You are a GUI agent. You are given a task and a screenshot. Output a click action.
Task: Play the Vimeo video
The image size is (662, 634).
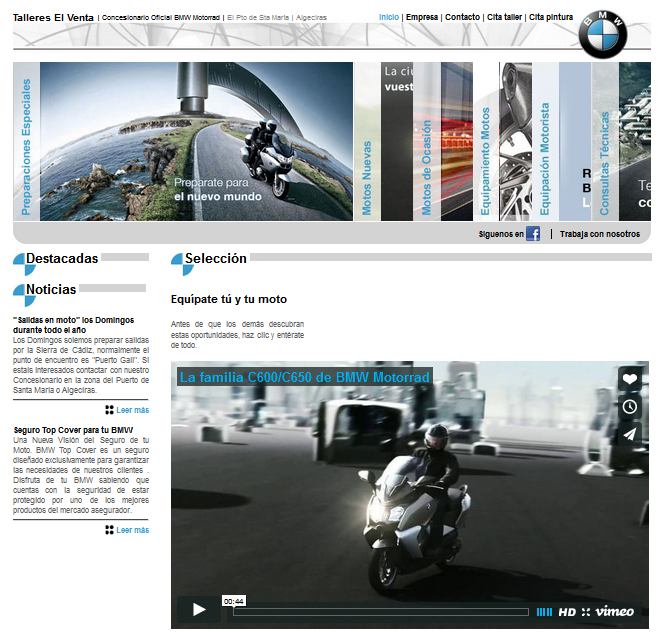199,609
